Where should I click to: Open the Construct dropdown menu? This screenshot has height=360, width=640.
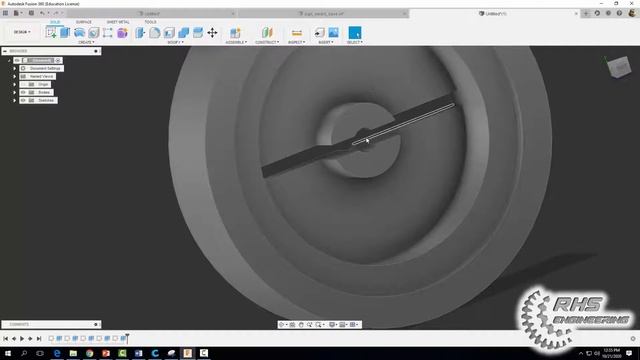(267, 42)
